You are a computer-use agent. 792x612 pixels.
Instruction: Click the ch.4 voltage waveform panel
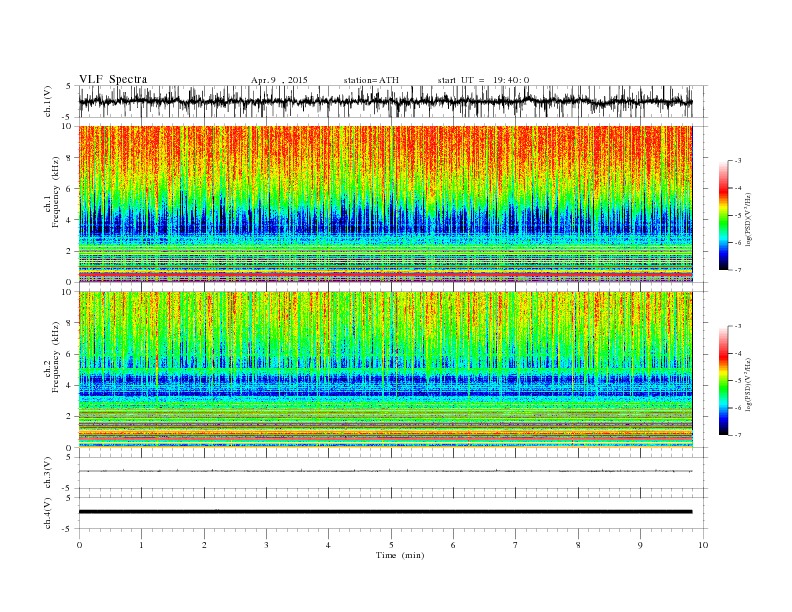(x=393, y=513)
